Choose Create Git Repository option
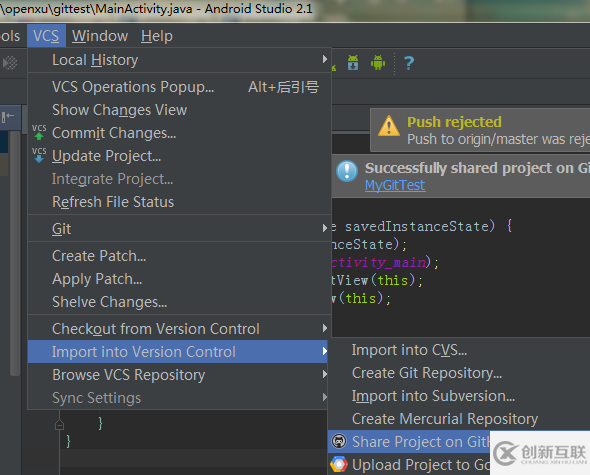590x475 pixels. click(x=459, y=373)
